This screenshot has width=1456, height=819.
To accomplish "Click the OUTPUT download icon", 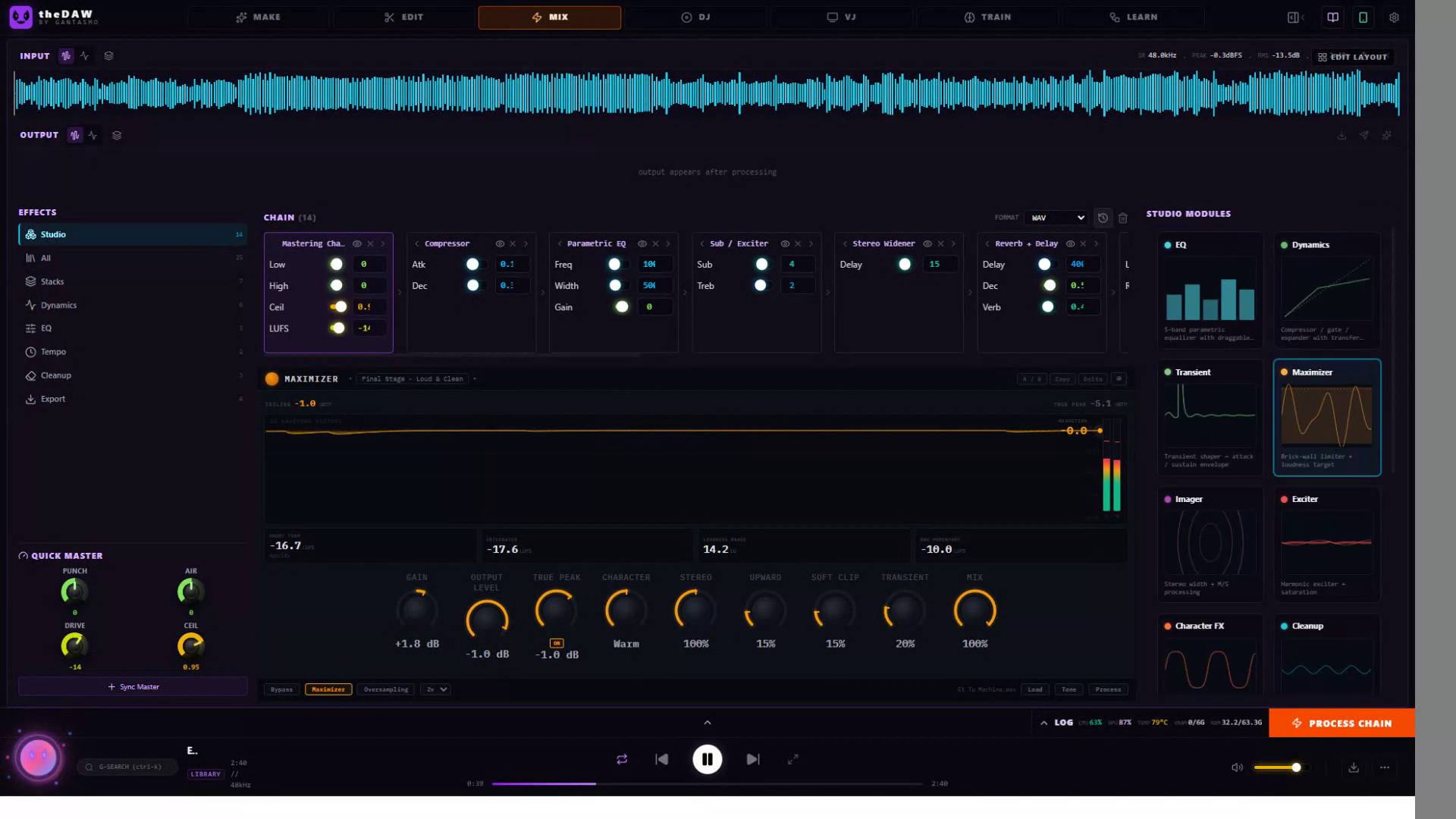I will (1341, 136).
